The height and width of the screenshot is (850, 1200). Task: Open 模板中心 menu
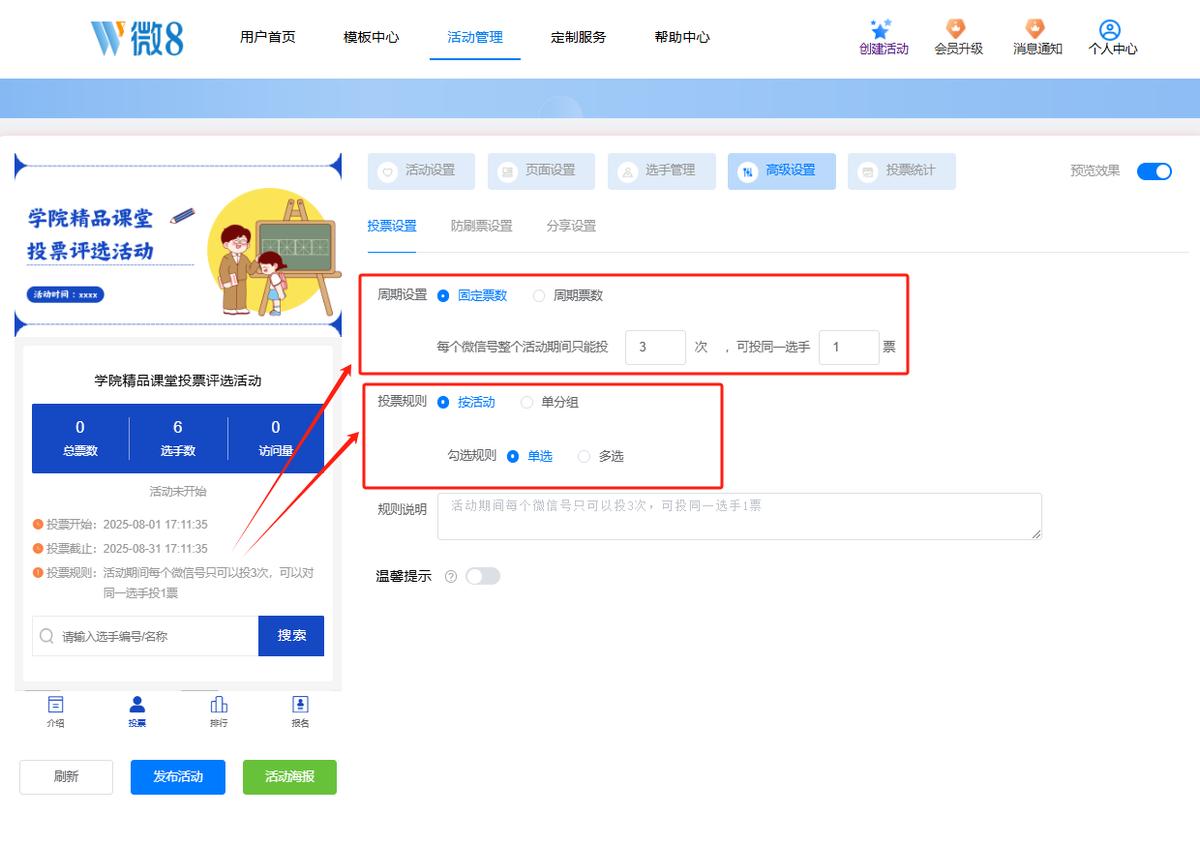coord(371,37)
